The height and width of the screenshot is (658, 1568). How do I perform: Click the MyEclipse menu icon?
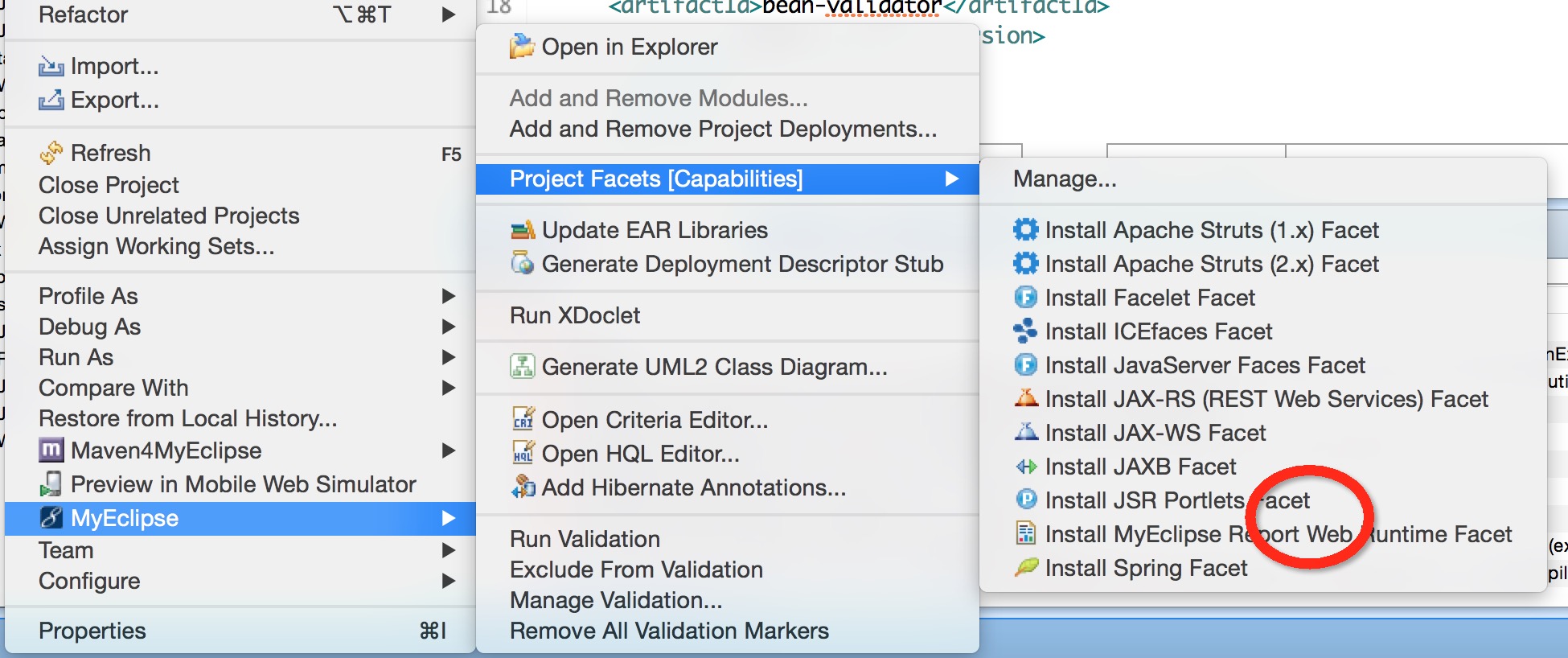tap(51, 518)
